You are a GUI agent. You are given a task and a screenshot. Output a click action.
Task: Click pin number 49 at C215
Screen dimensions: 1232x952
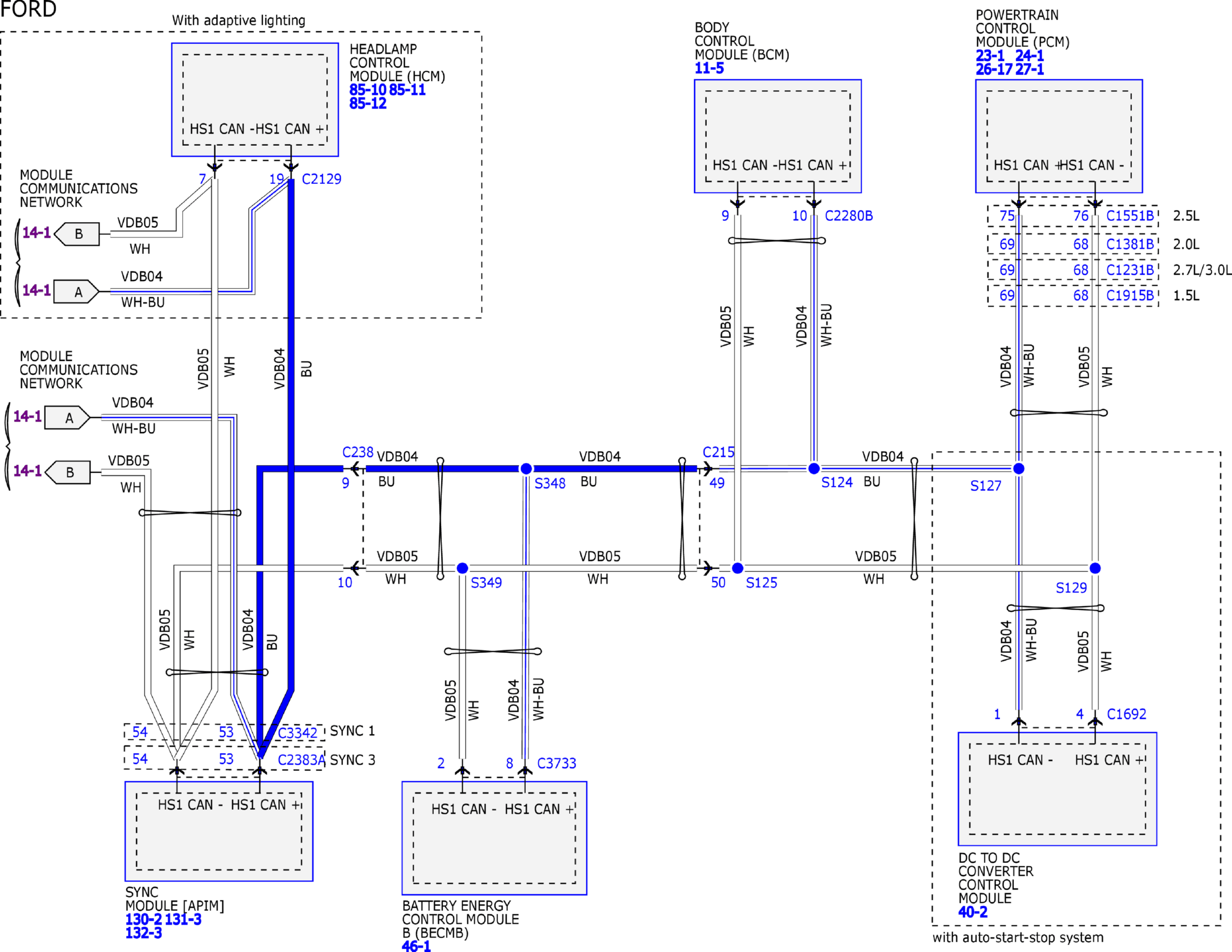tap(717, 483)
